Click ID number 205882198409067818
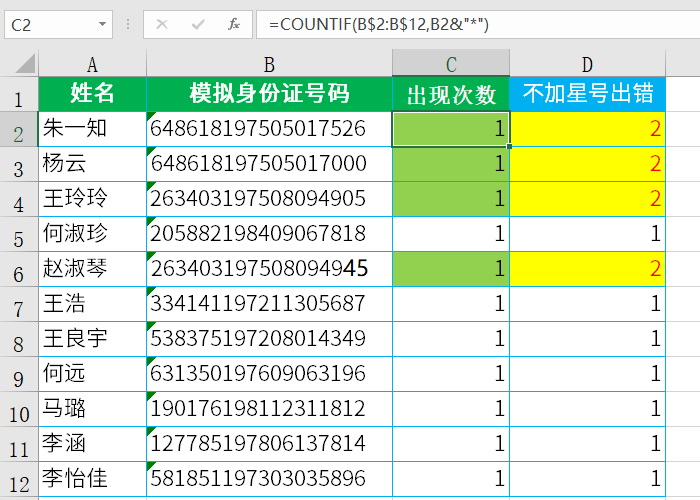The image size is (700, 500). (269, 234)
